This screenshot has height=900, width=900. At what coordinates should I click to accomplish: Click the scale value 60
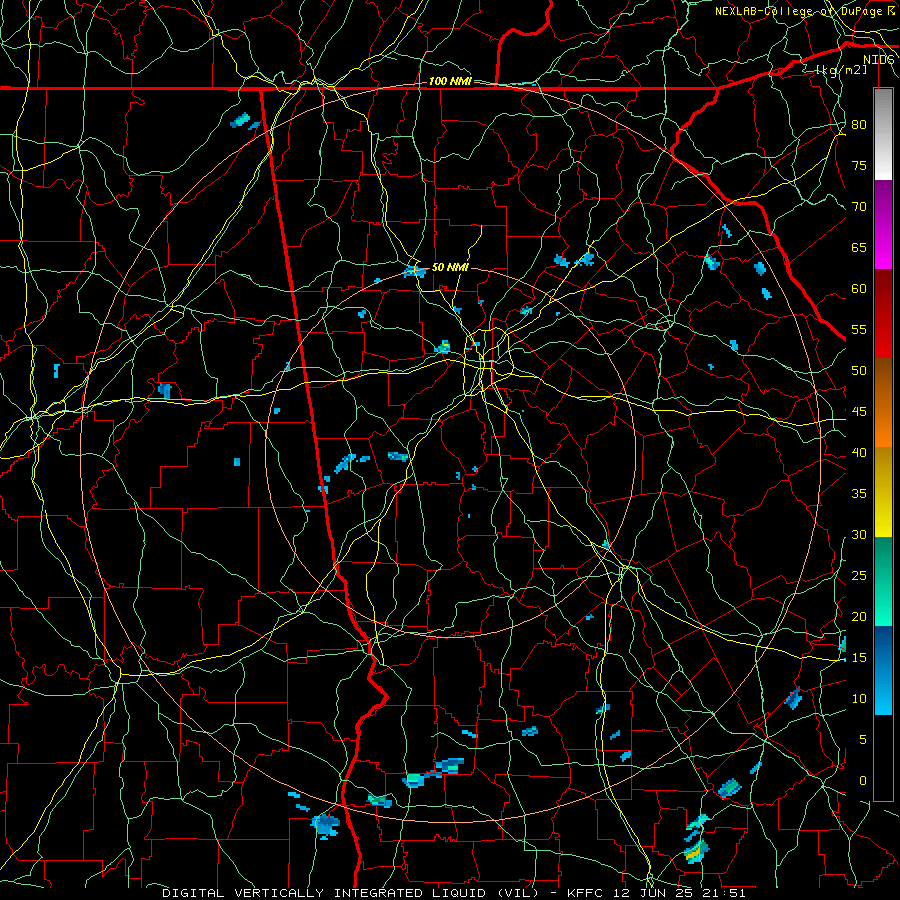[x=859, y=289]
